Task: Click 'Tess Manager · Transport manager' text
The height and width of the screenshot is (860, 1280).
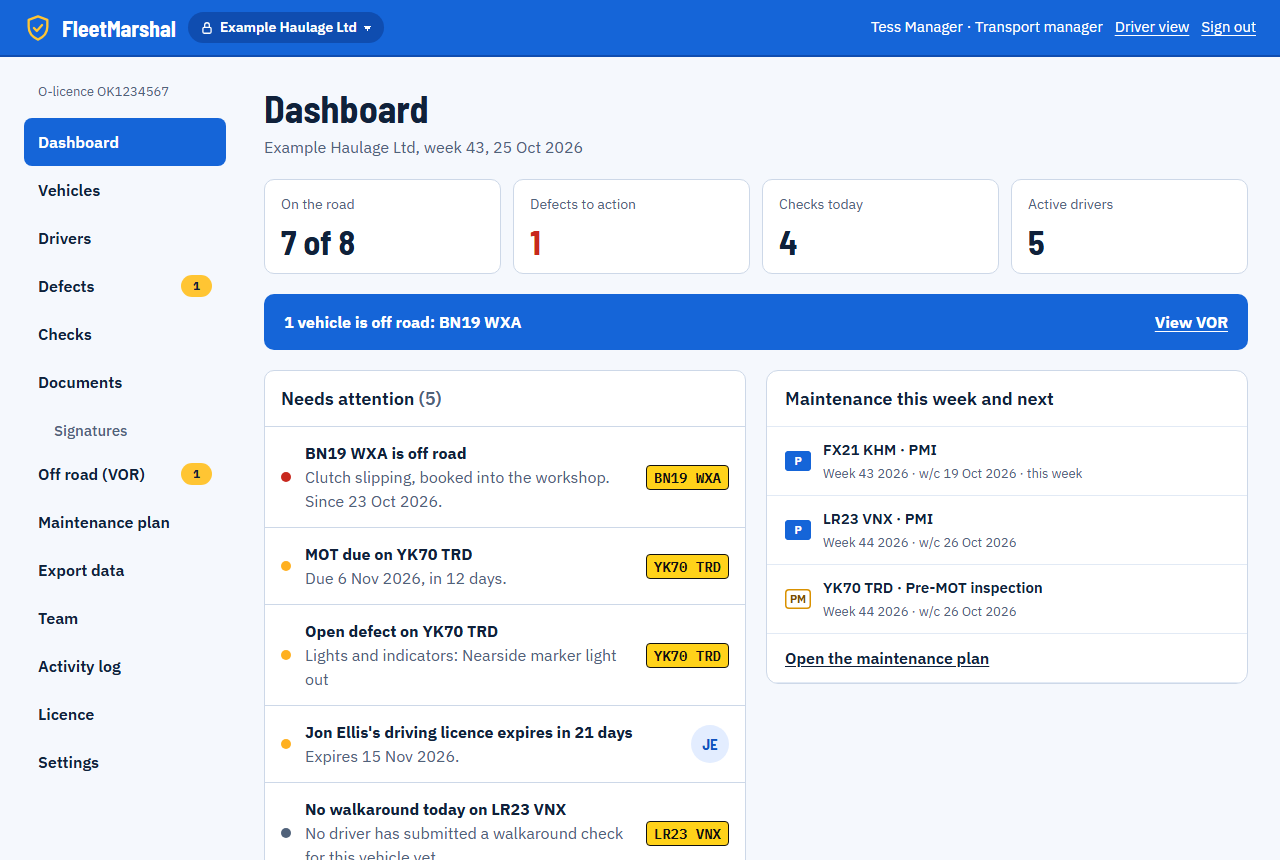Action: pyautogui.click(x=987, y=27)
